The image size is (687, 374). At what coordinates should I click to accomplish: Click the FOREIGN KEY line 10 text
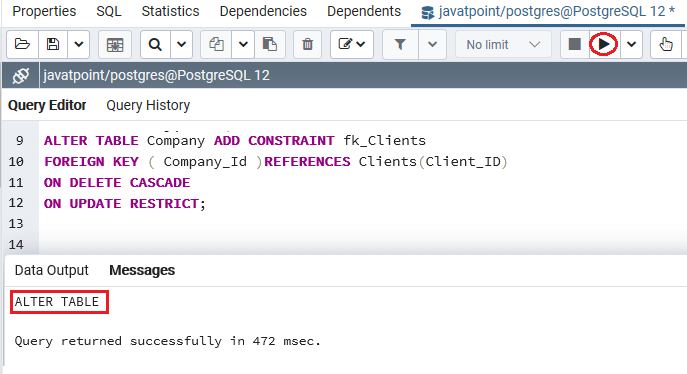(276, 162)
